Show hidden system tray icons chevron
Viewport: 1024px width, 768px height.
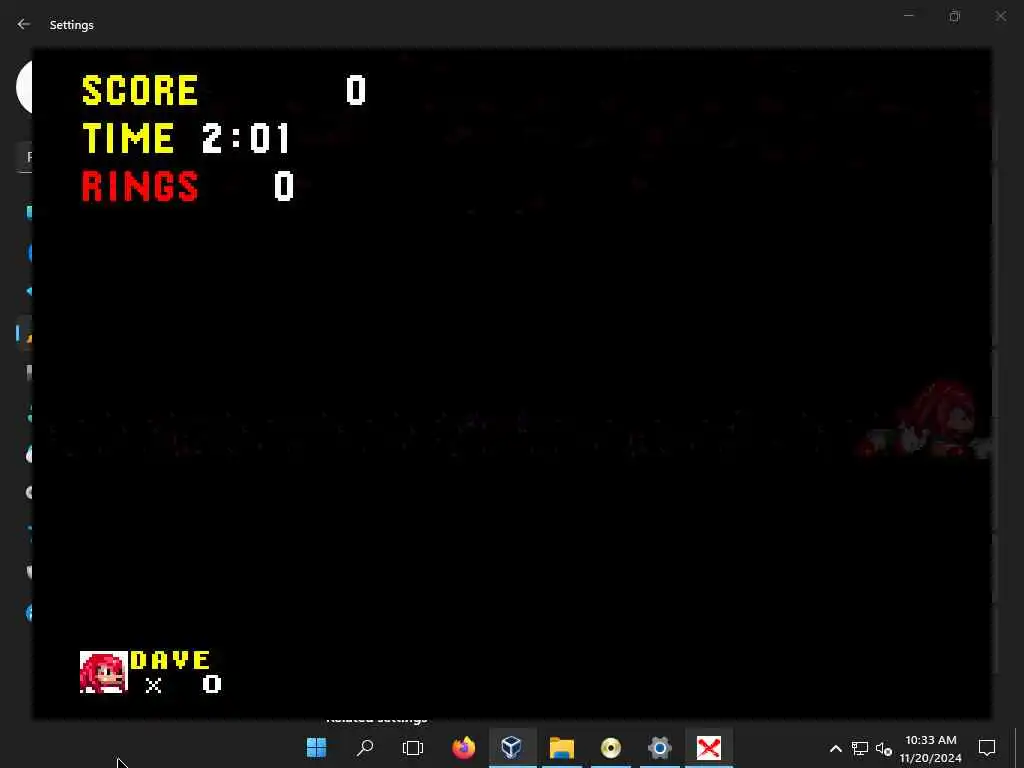[835, 748]
